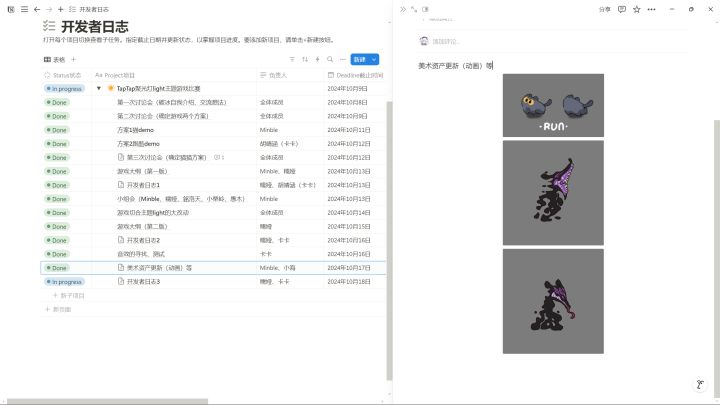Open the bottom purple creature image
The height and width of the screenshot is (405, 720).
click(553, 301)
